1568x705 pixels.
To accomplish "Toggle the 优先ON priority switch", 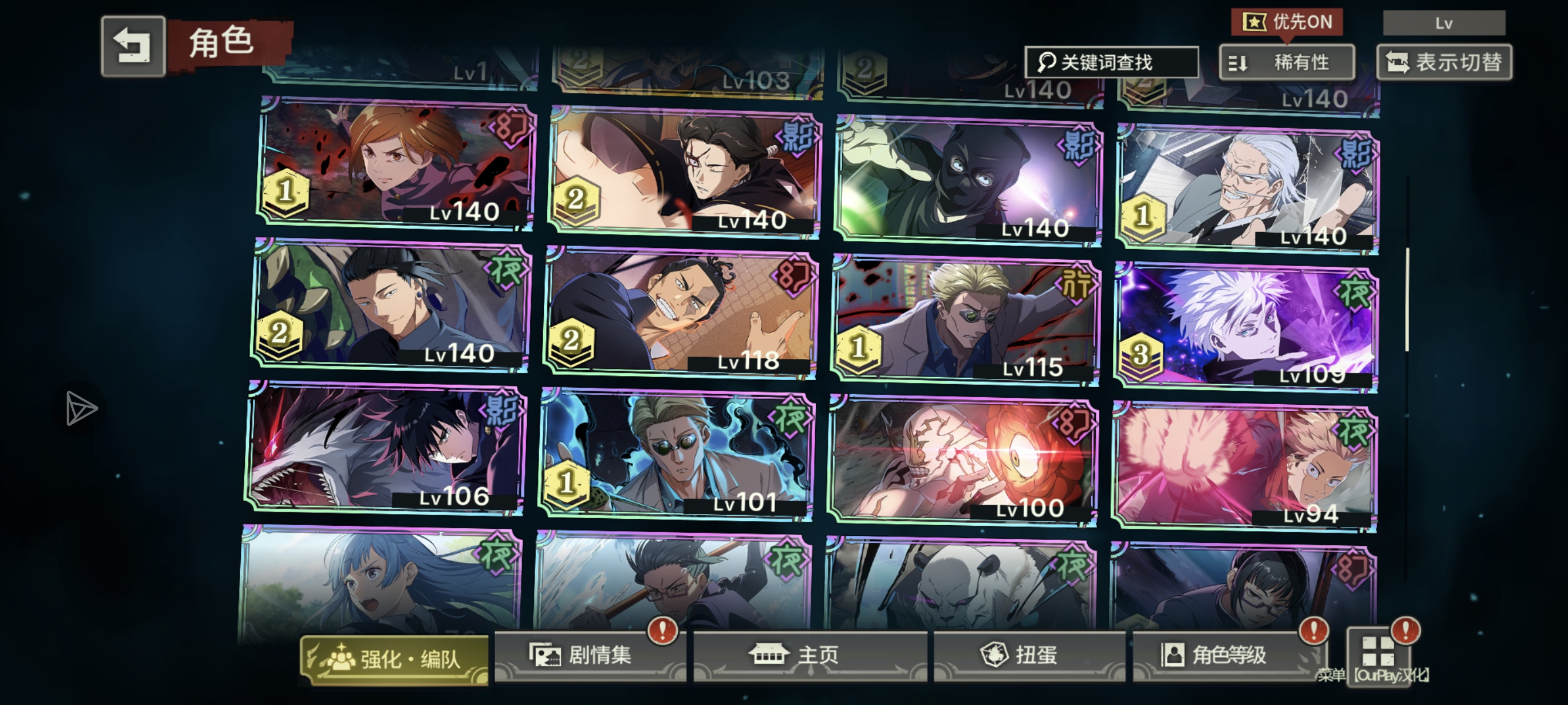I will point(1287,22).
